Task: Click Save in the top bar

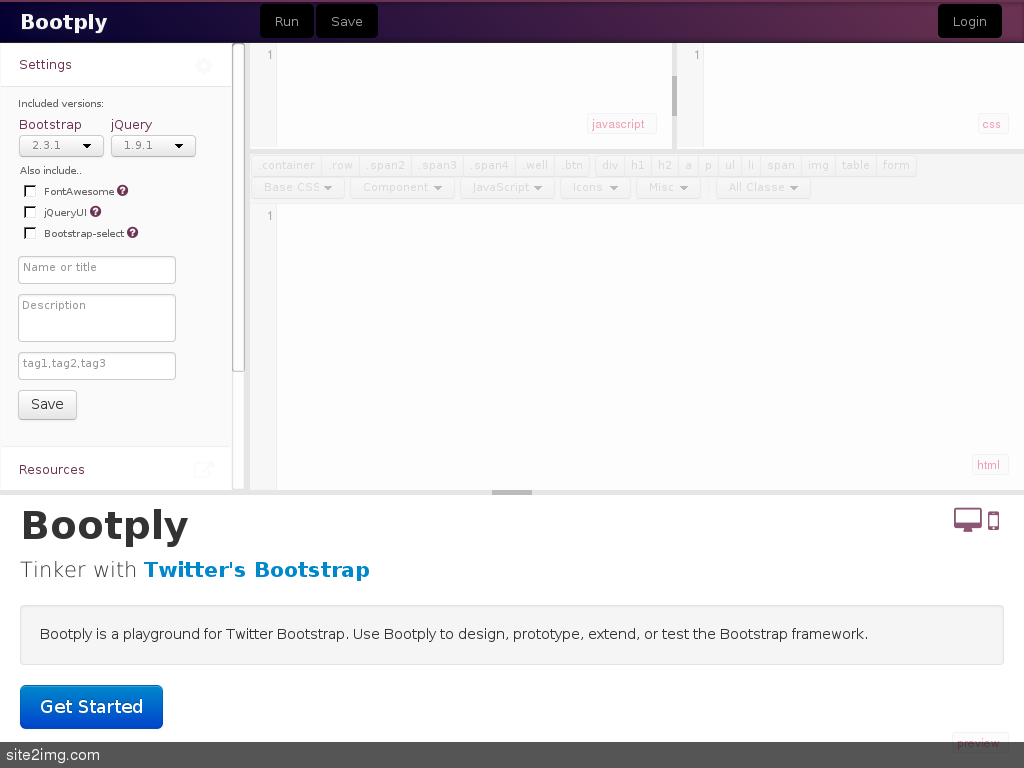Action: 347,21
